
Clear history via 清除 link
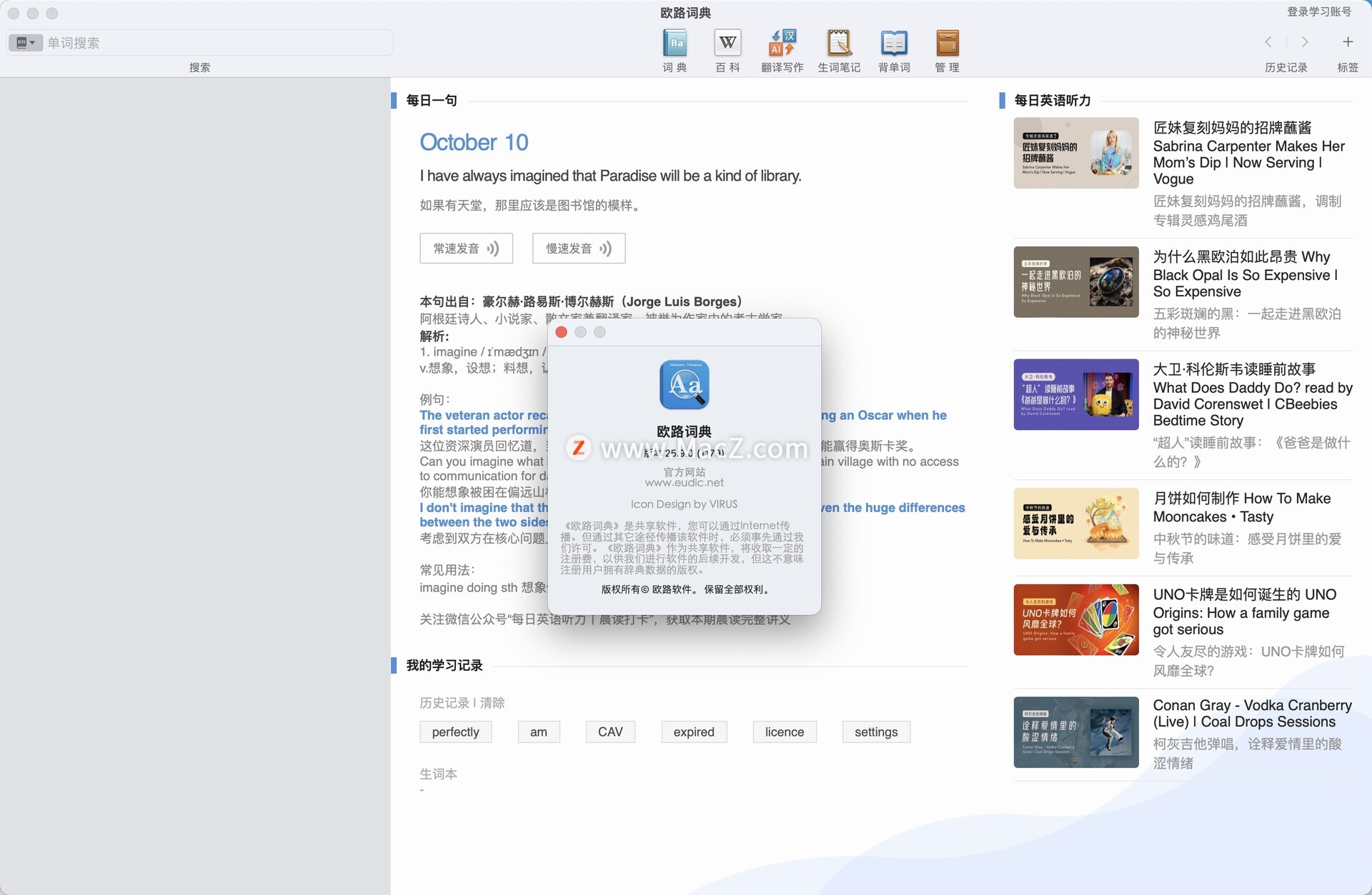(492, 703)
